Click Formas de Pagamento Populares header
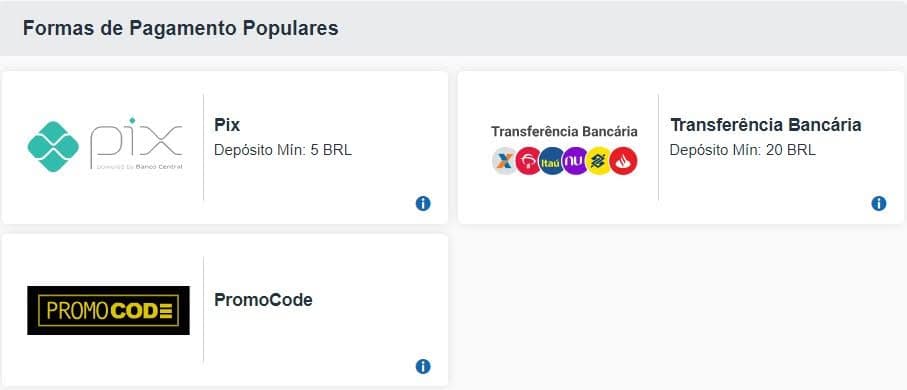 pyautogui.click(x=180, y=28)
